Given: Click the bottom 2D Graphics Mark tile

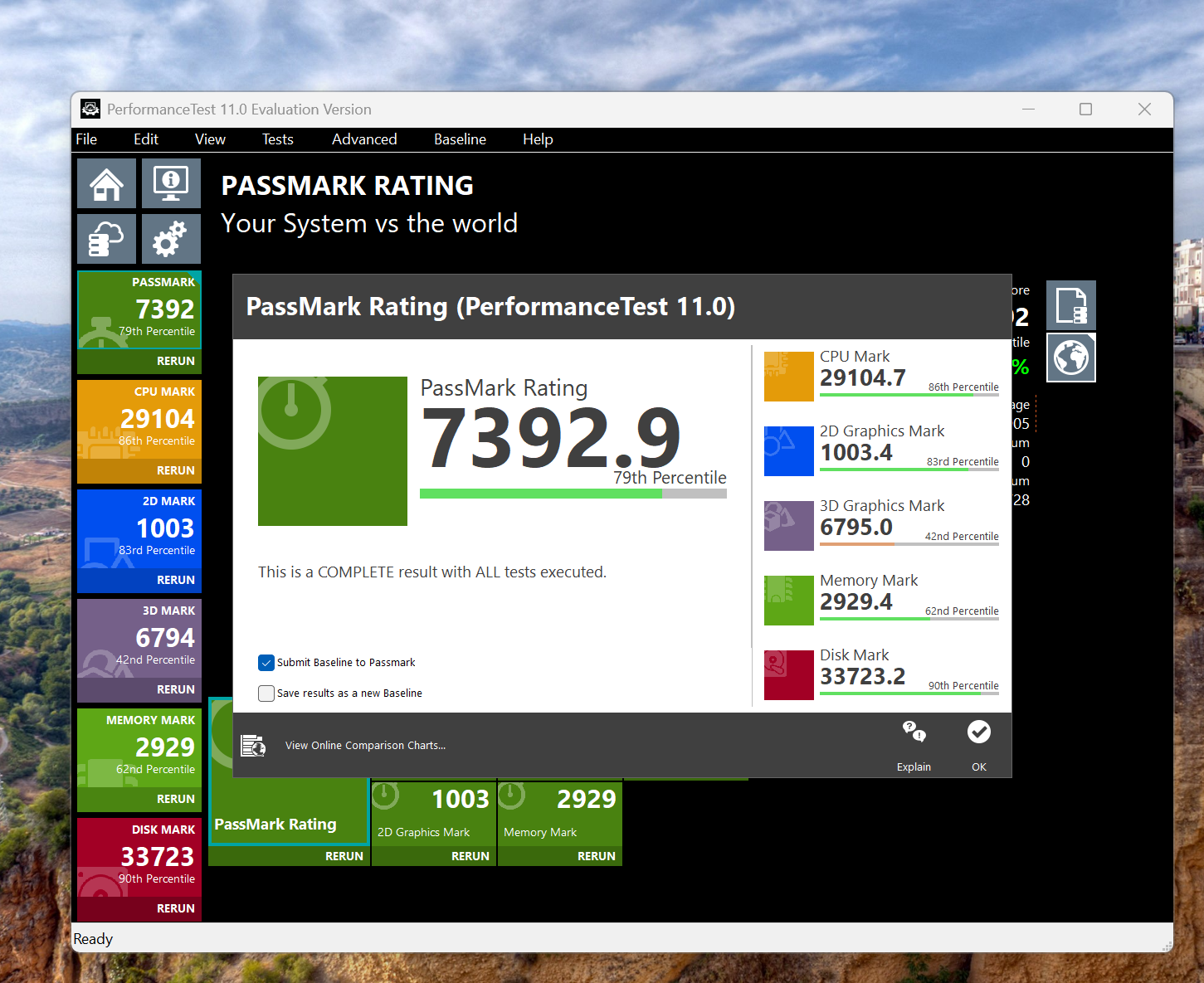Looking at the screenshot, I should pyautogui.click(x=434, y=813).
